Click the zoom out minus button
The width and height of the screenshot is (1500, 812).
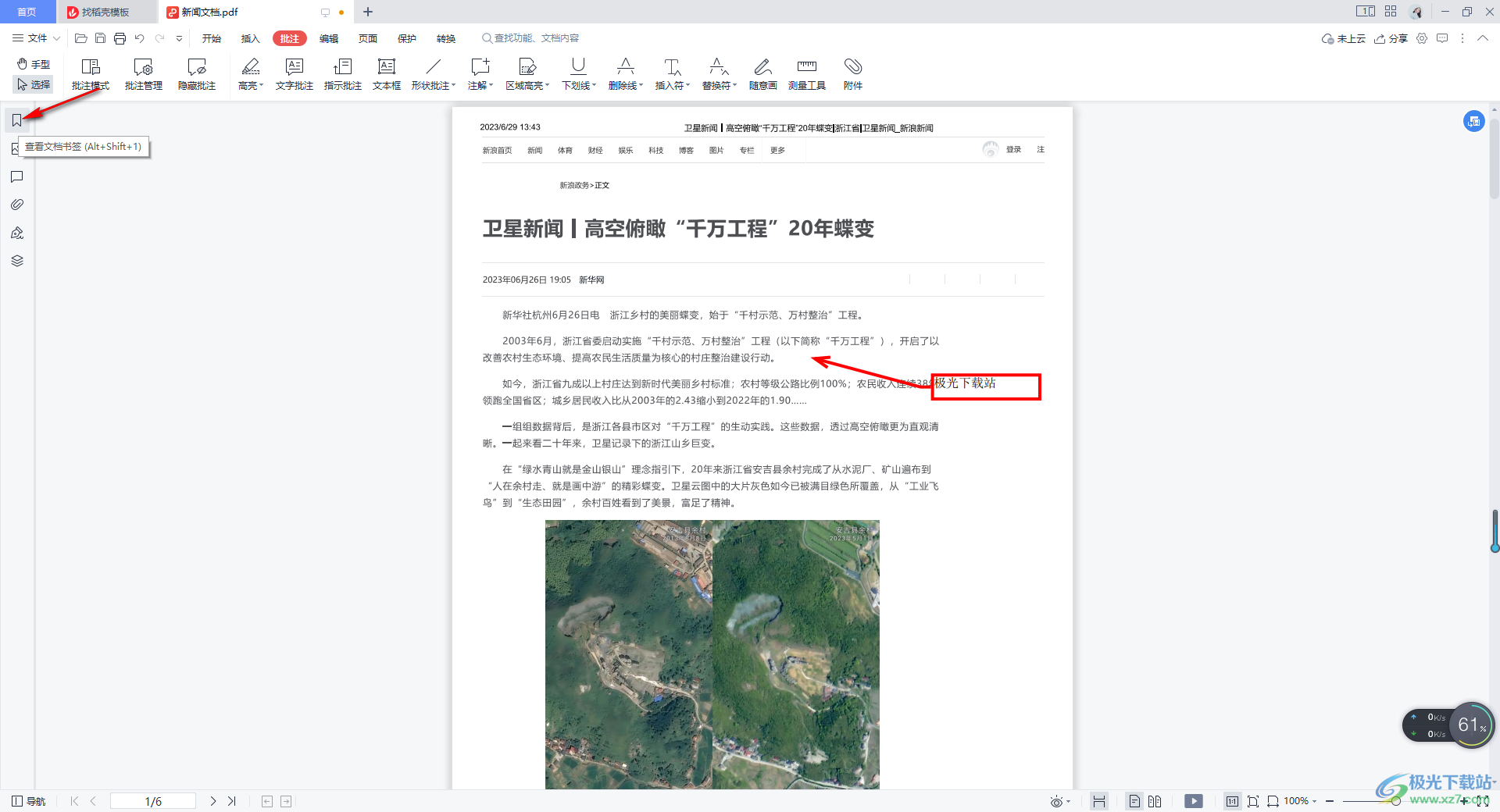coord(1330,801)
